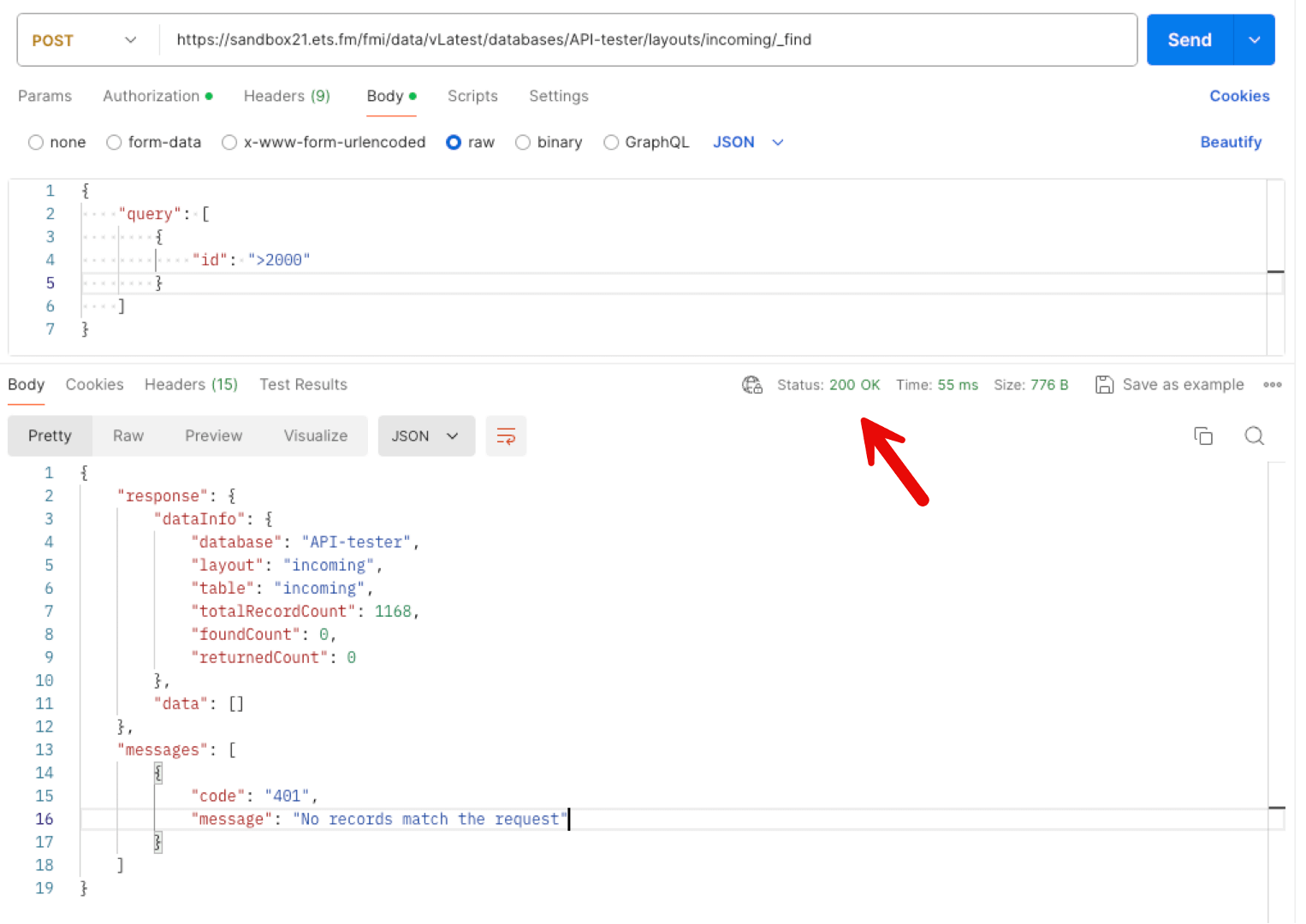Copy the response body with the copy icon

(1203, 436)
